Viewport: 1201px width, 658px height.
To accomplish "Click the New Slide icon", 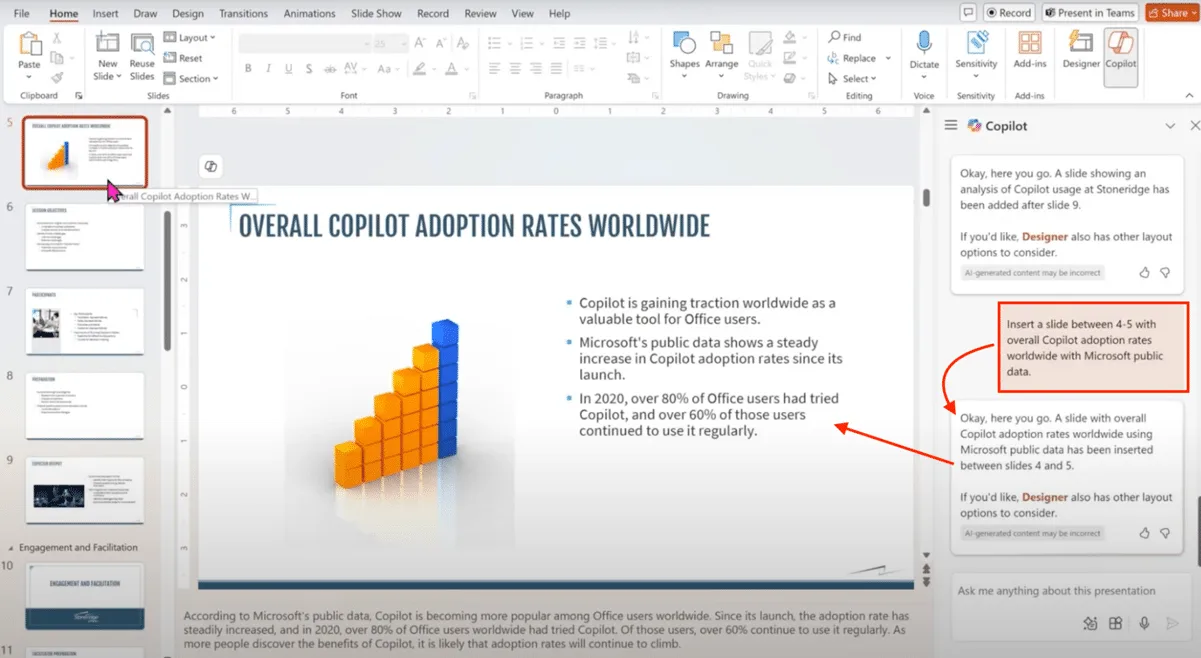I will point(107,44).
